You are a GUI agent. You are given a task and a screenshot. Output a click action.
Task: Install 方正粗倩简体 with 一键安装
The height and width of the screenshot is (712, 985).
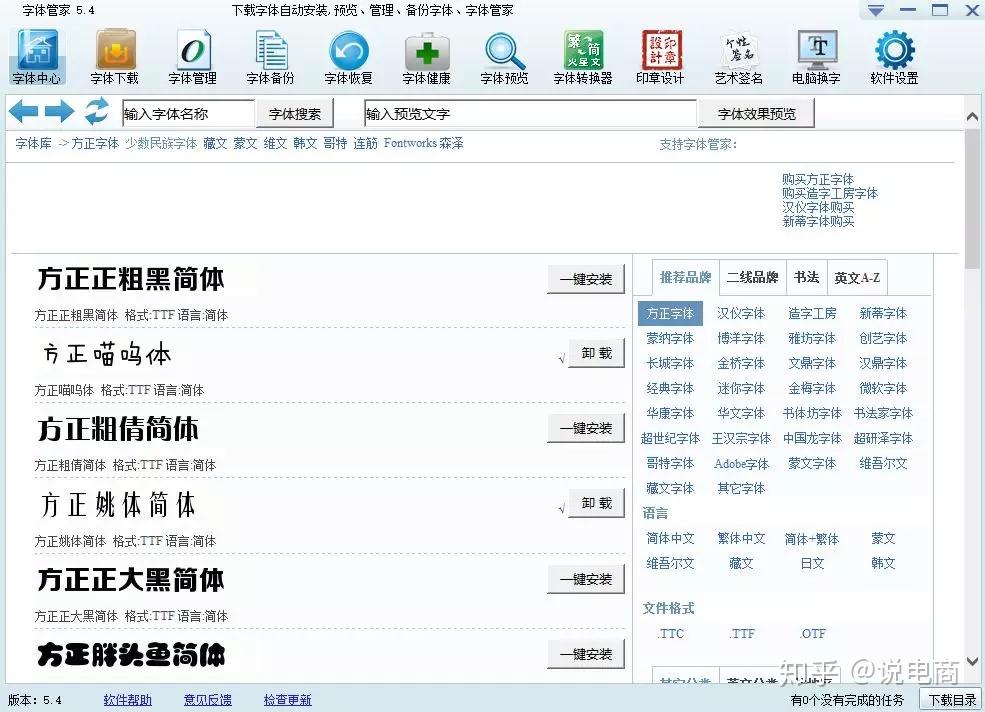click(x=586, y=429)
